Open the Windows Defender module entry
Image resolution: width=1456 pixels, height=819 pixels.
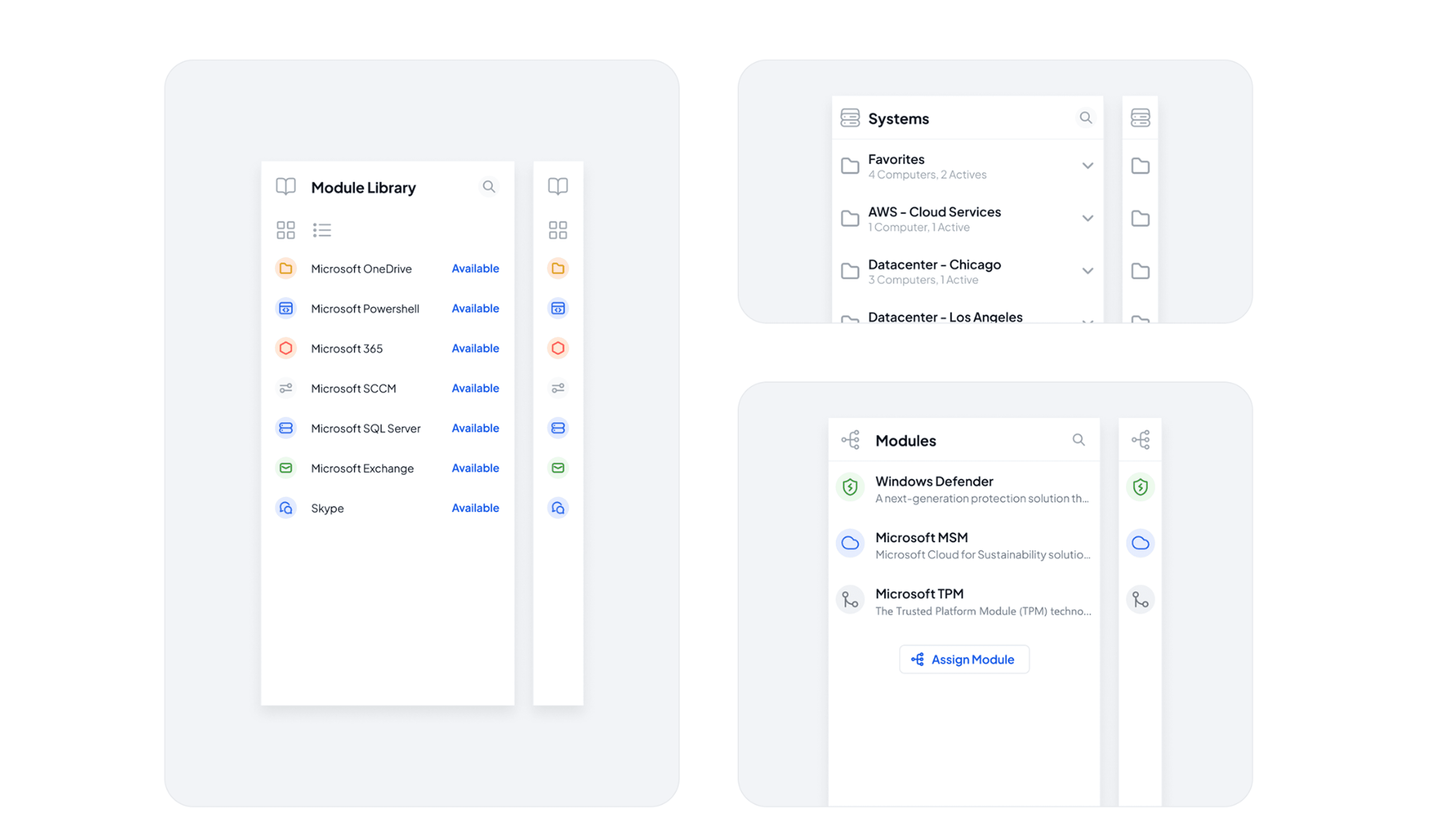(x=964, y=490)
